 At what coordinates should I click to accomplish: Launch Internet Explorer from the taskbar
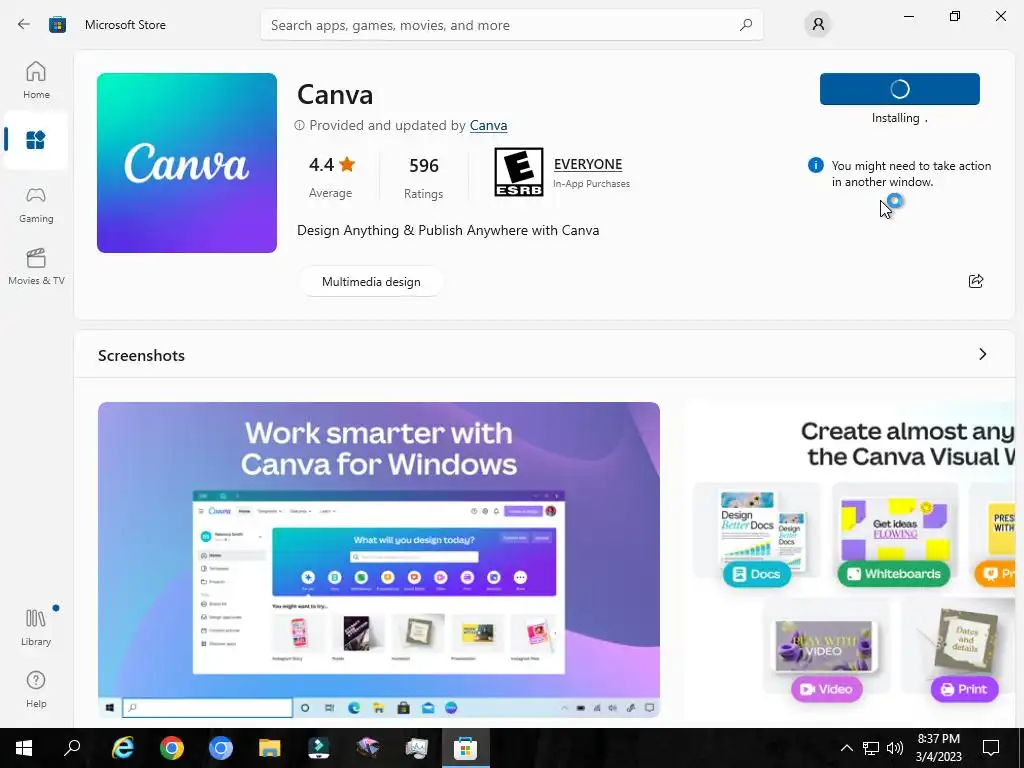click(x=122, y=747)
